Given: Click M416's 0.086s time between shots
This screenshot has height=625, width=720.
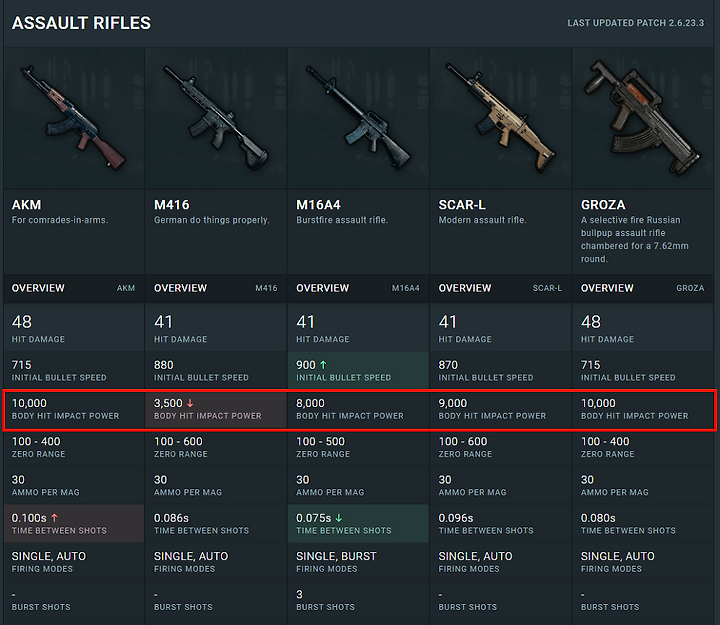Looking at the screenshot, I should 171,518.
